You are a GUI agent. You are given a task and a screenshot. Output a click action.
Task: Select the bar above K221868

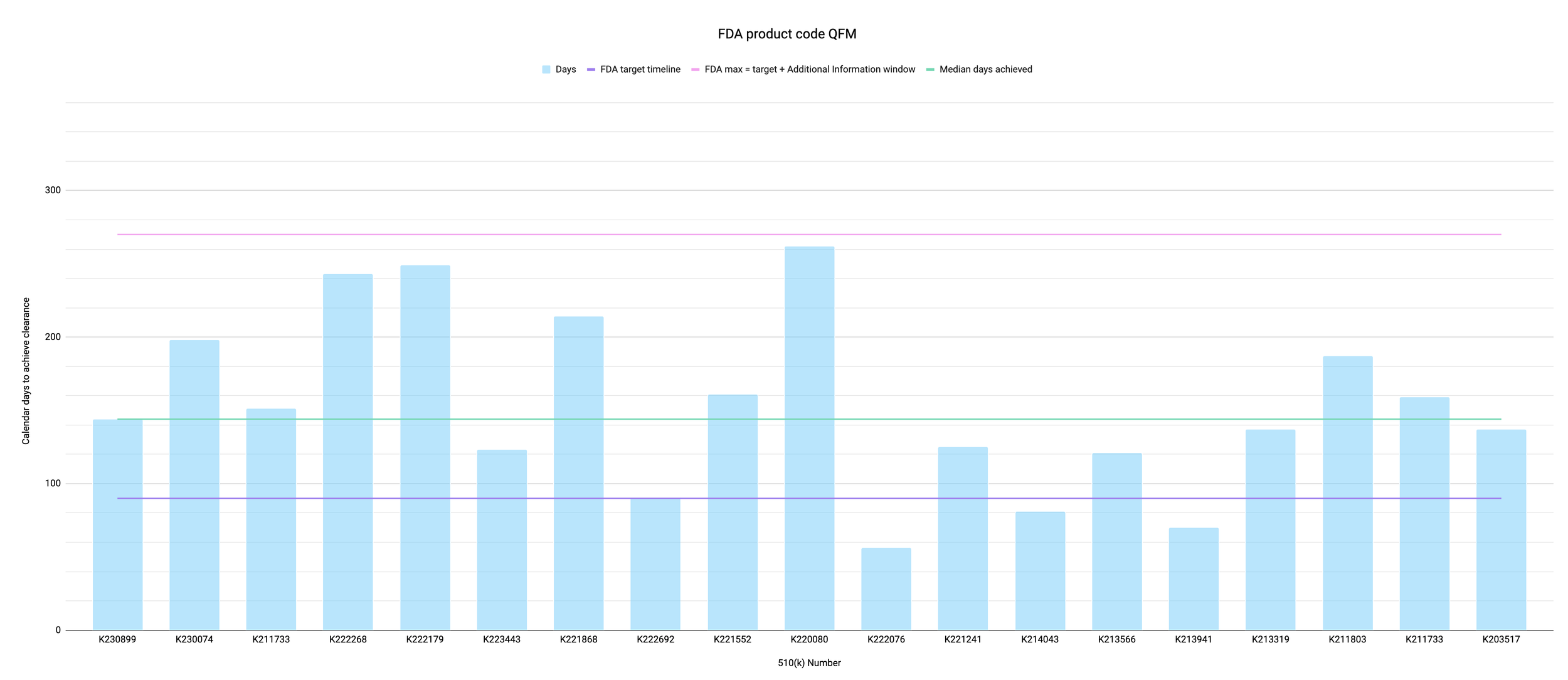pos(579,474)
